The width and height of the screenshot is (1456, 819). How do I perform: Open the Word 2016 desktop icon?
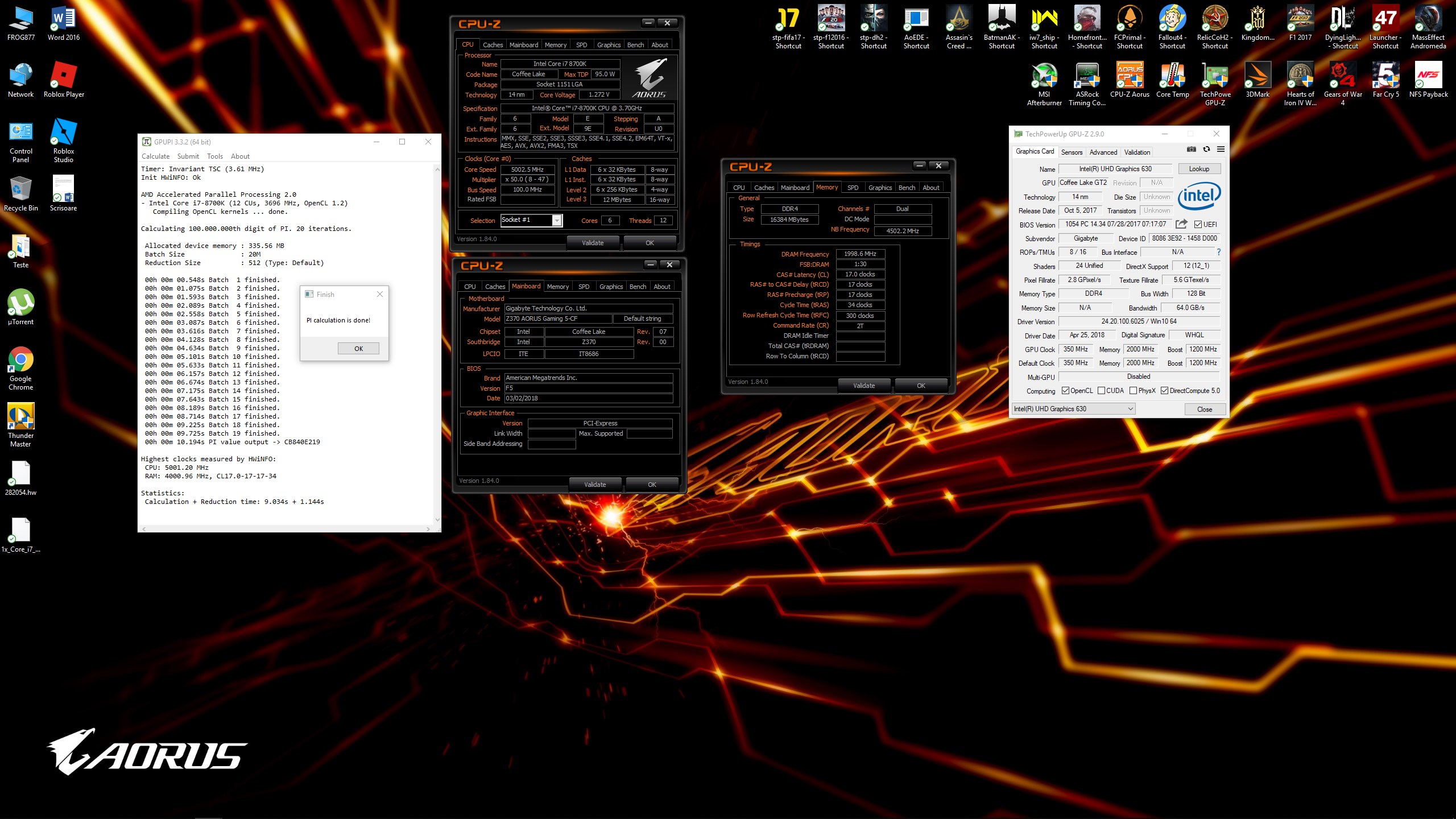pos(63,24)
